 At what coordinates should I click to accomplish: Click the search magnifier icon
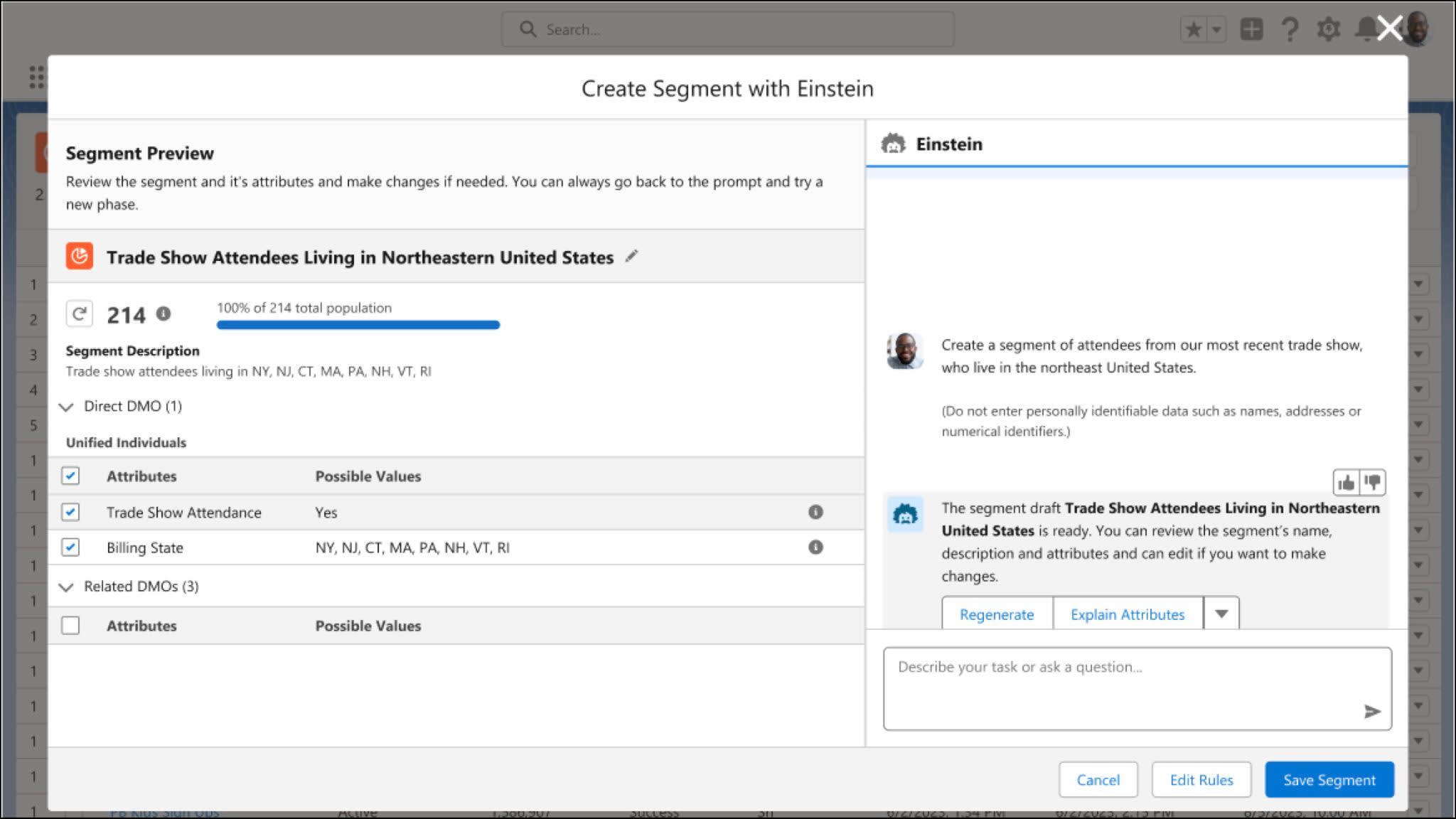point(528,29)
